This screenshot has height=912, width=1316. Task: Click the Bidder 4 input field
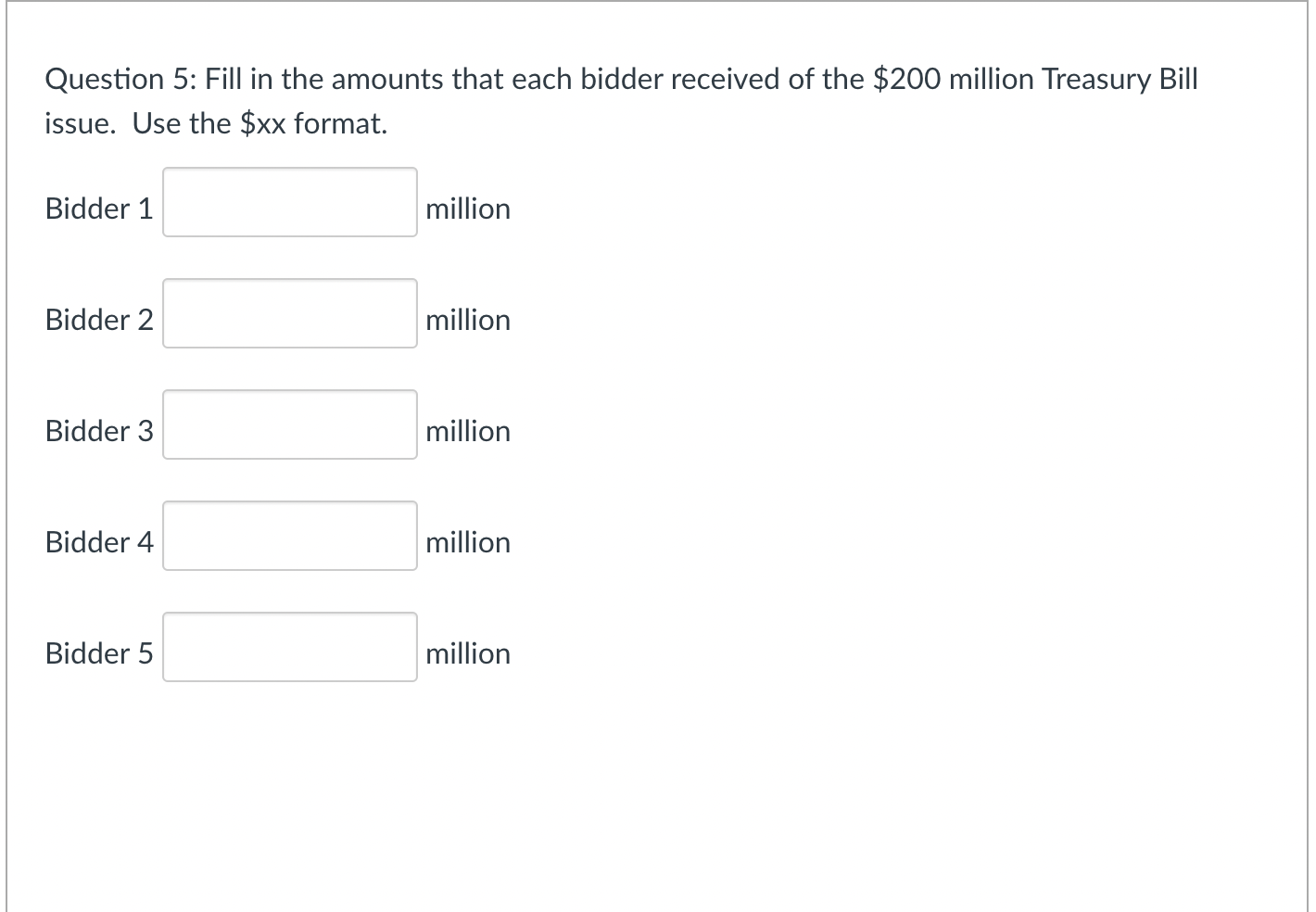289,536
